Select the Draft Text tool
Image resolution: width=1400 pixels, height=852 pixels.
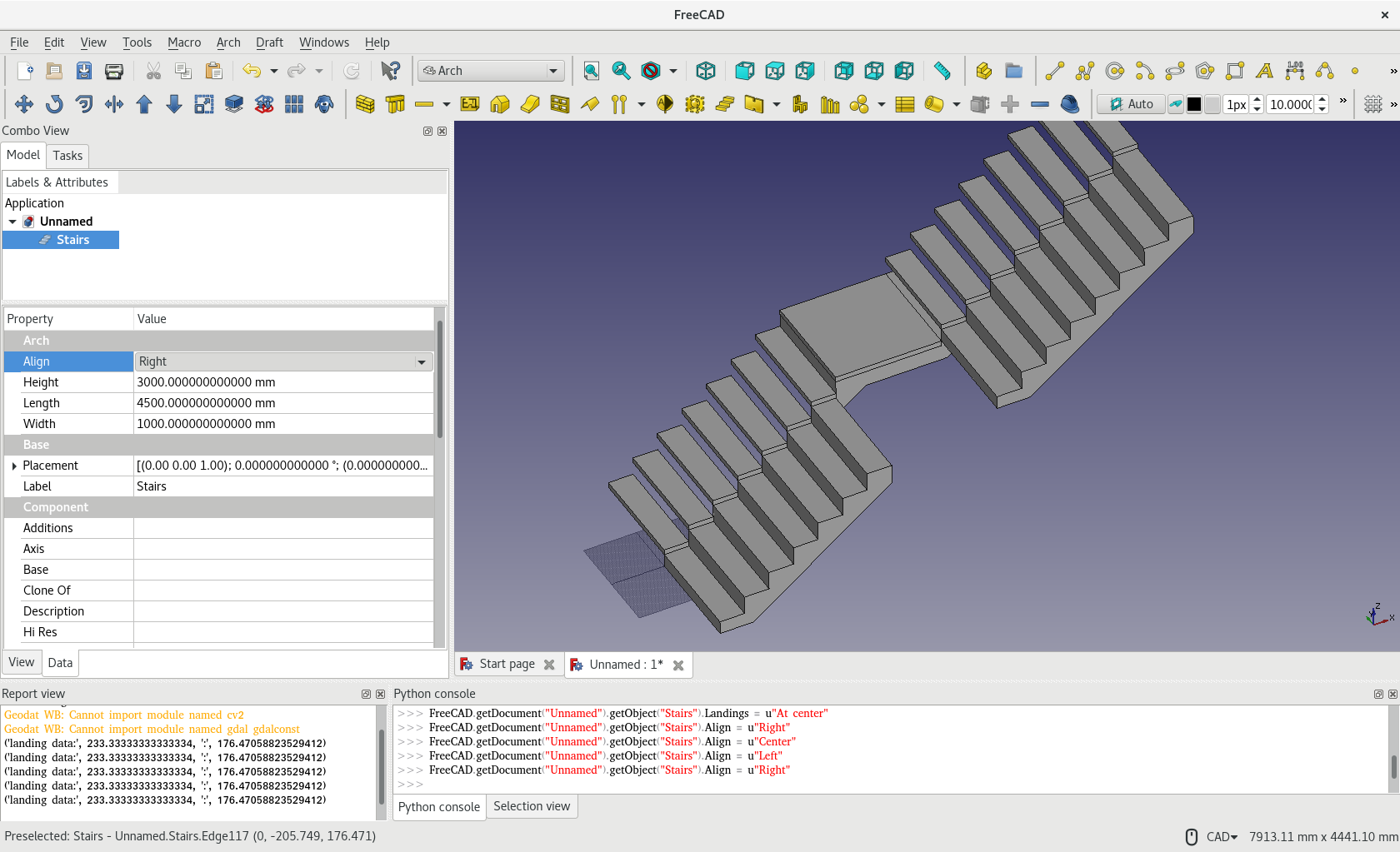(x=1264, y=71)
